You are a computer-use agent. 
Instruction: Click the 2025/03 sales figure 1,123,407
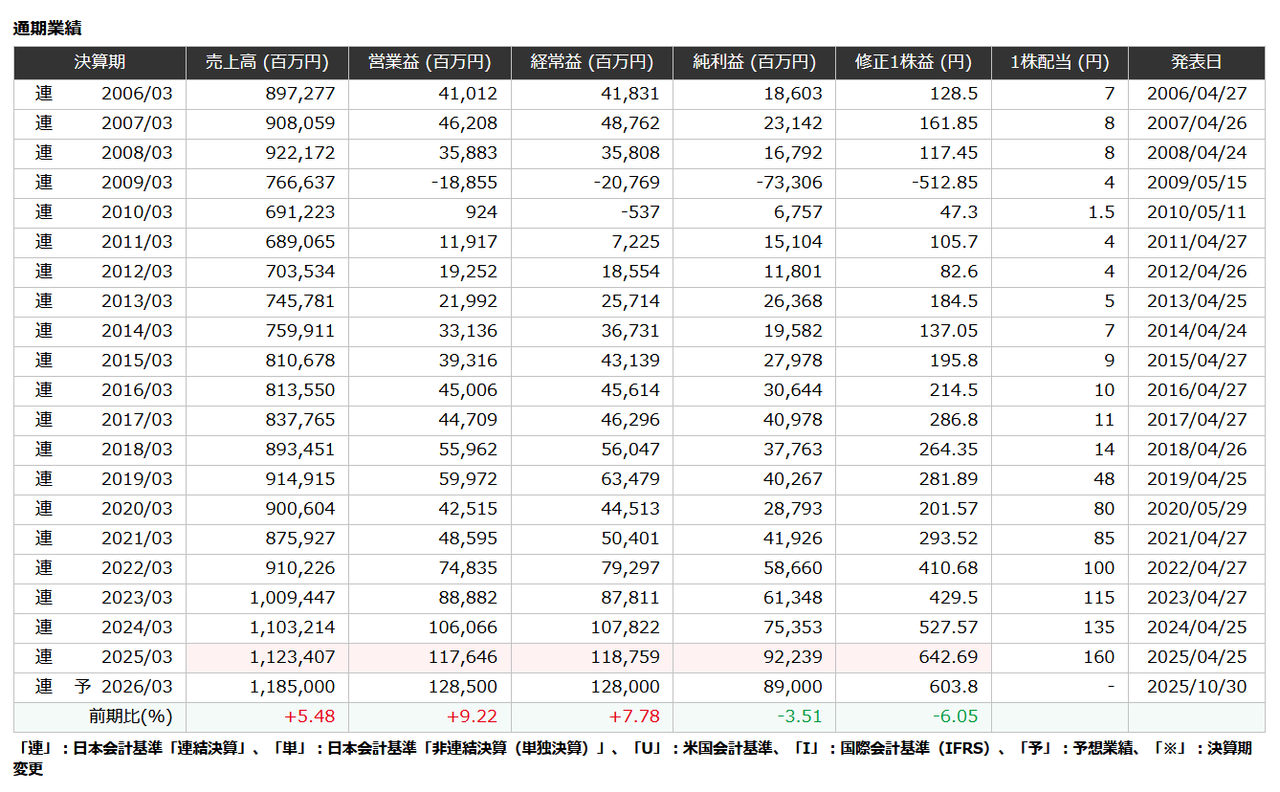tap(292, 658)
